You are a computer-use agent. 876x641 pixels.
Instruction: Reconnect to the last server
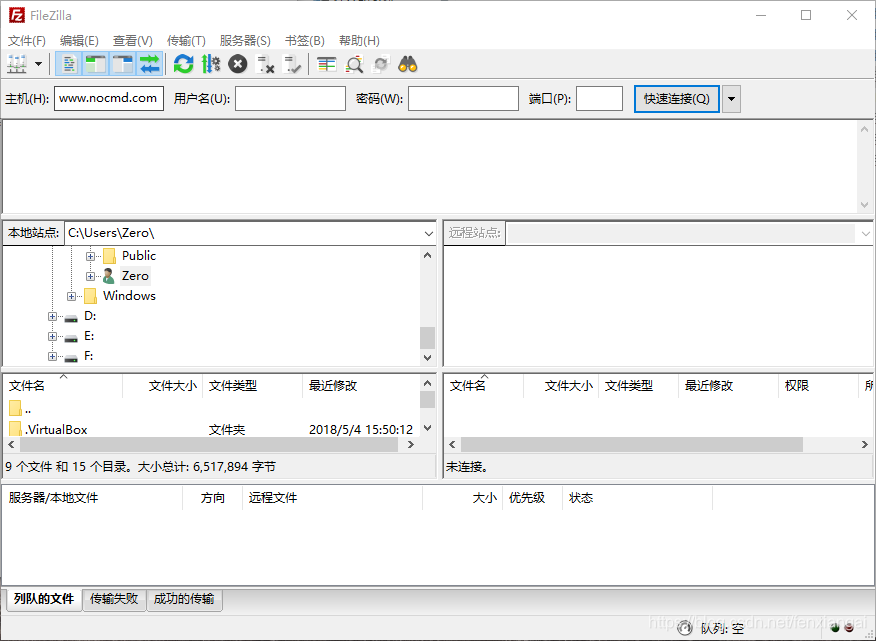coord(292,64)
